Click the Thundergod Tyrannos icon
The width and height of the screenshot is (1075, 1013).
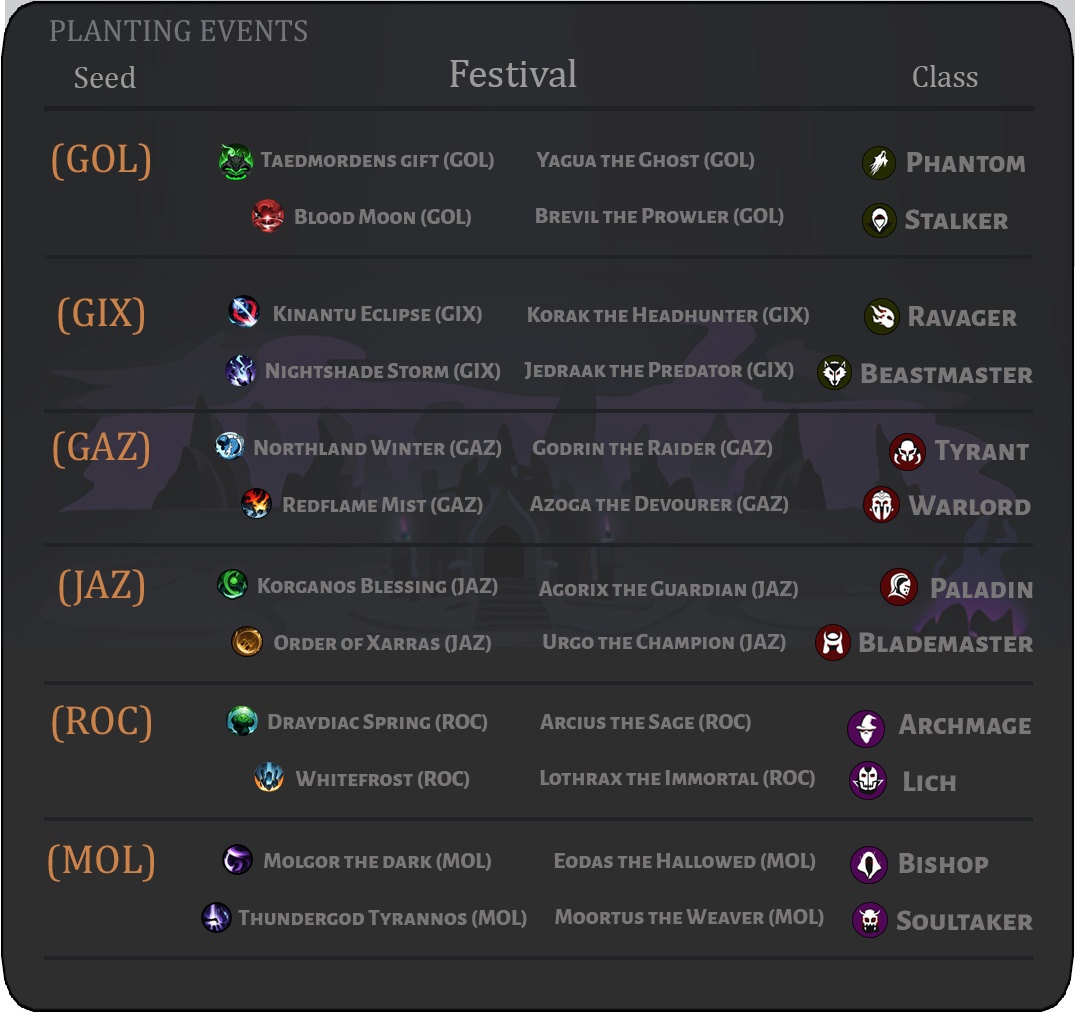click(x=216, y=917)
